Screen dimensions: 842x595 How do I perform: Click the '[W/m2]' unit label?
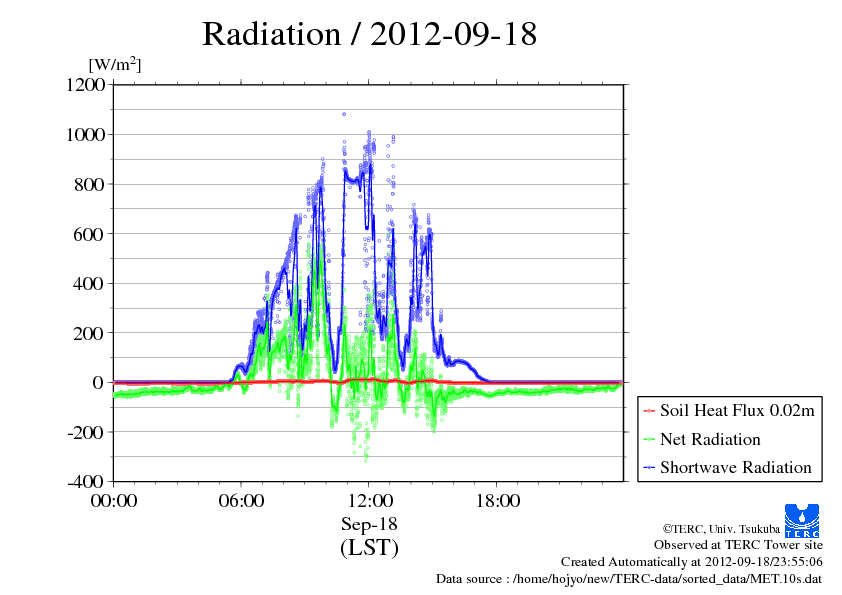point(115,64)
